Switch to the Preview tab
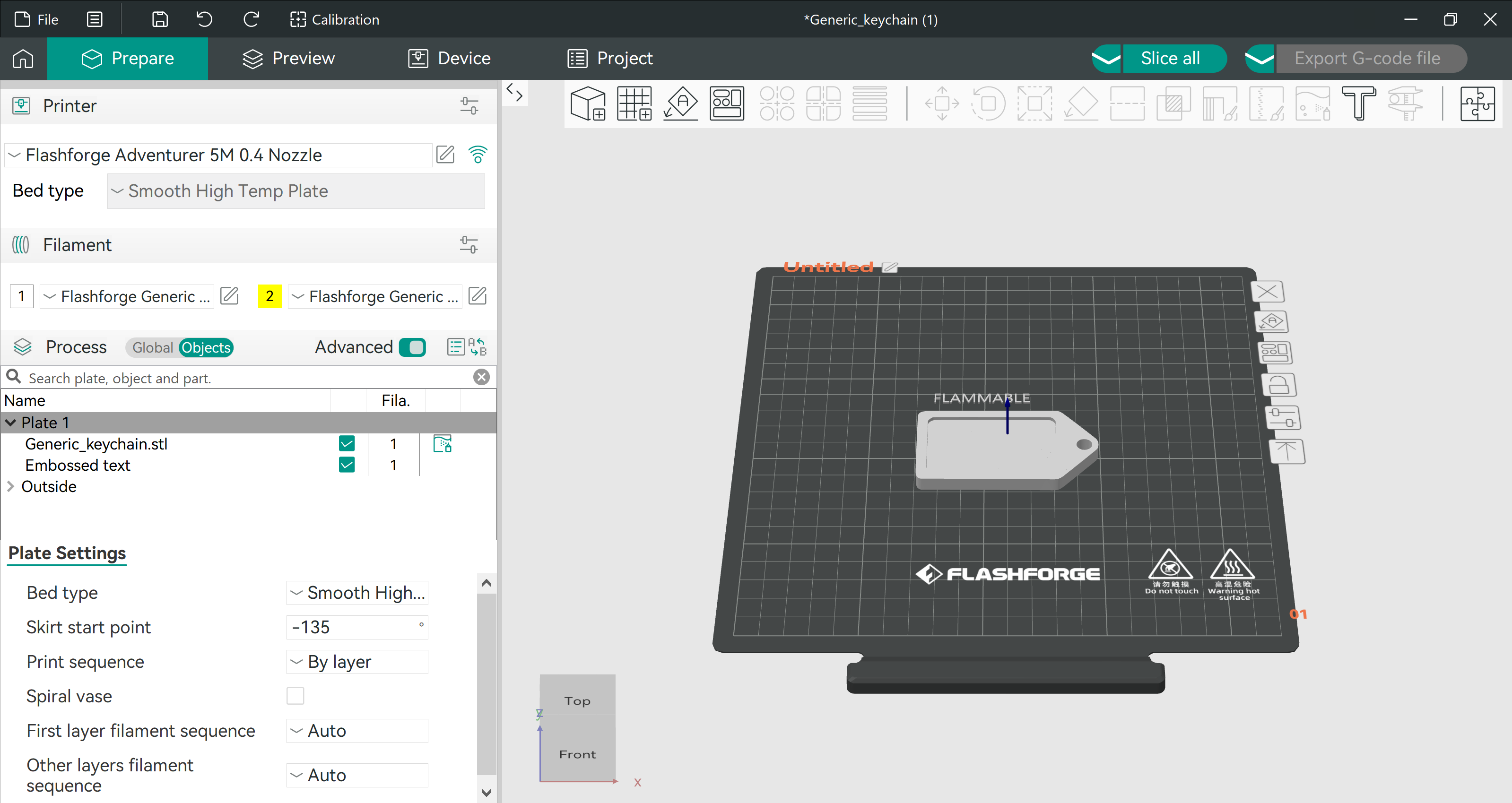The width and height of the screenshot is (1512, 803). 288,58
